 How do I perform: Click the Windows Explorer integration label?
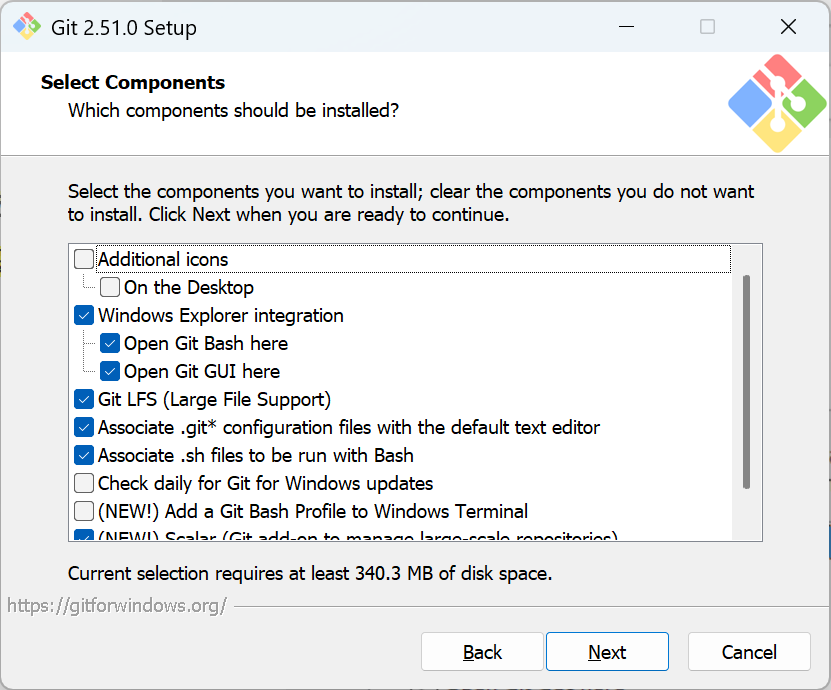point(221,315)
